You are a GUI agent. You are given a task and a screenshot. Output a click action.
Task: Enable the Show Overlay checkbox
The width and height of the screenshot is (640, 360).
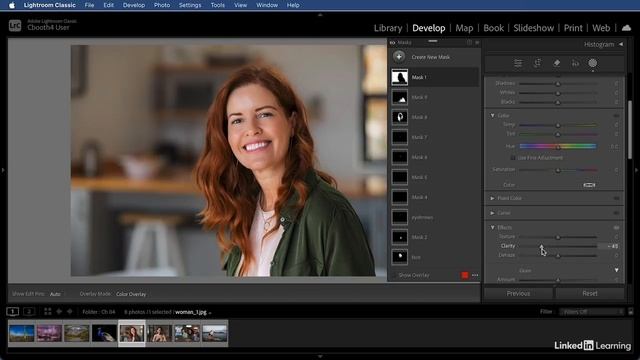tap(394, 275)
